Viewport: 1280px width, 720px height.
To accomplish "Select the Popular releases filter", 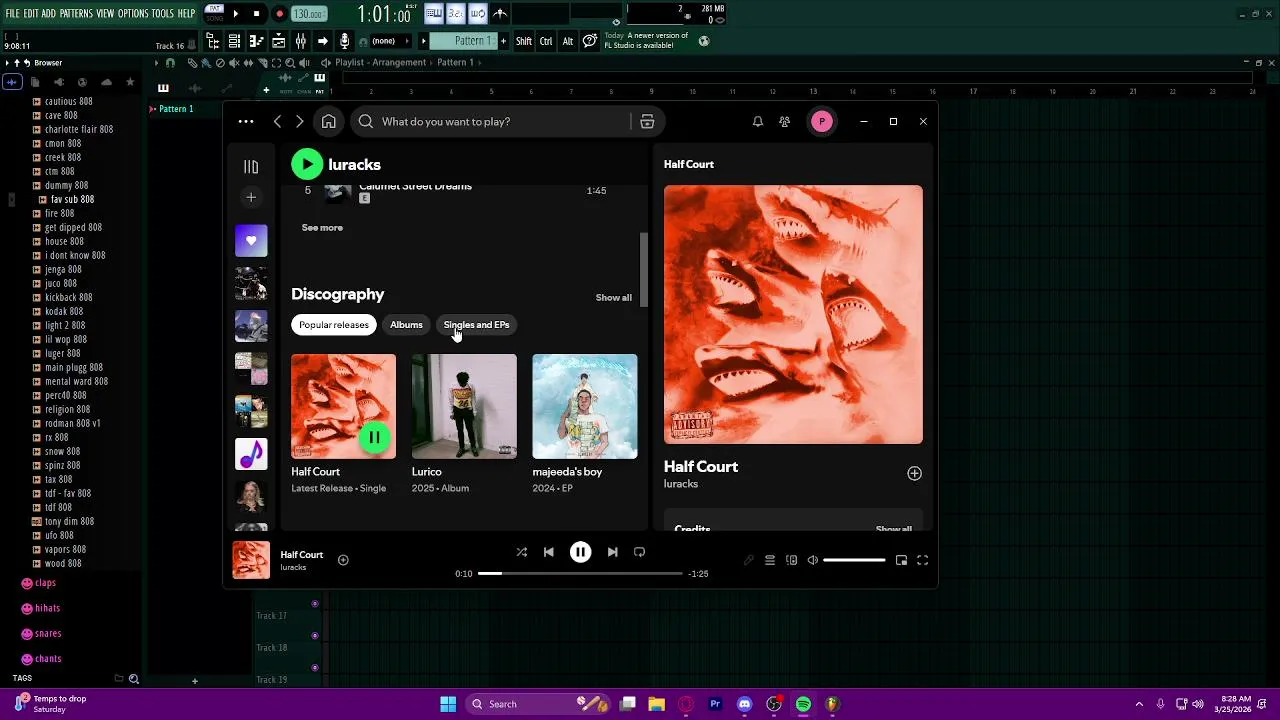I will click(x=334, y=325).
